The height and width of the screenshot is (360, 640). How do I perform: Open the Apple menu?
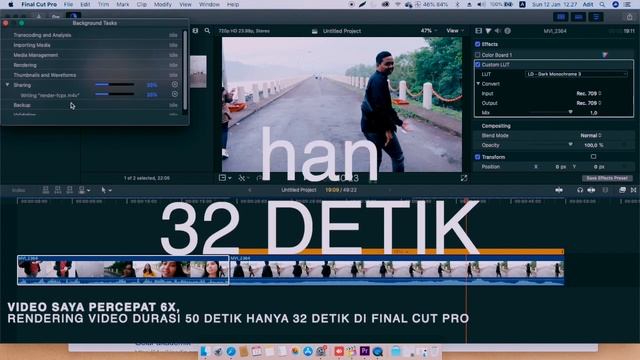[11, 4]
